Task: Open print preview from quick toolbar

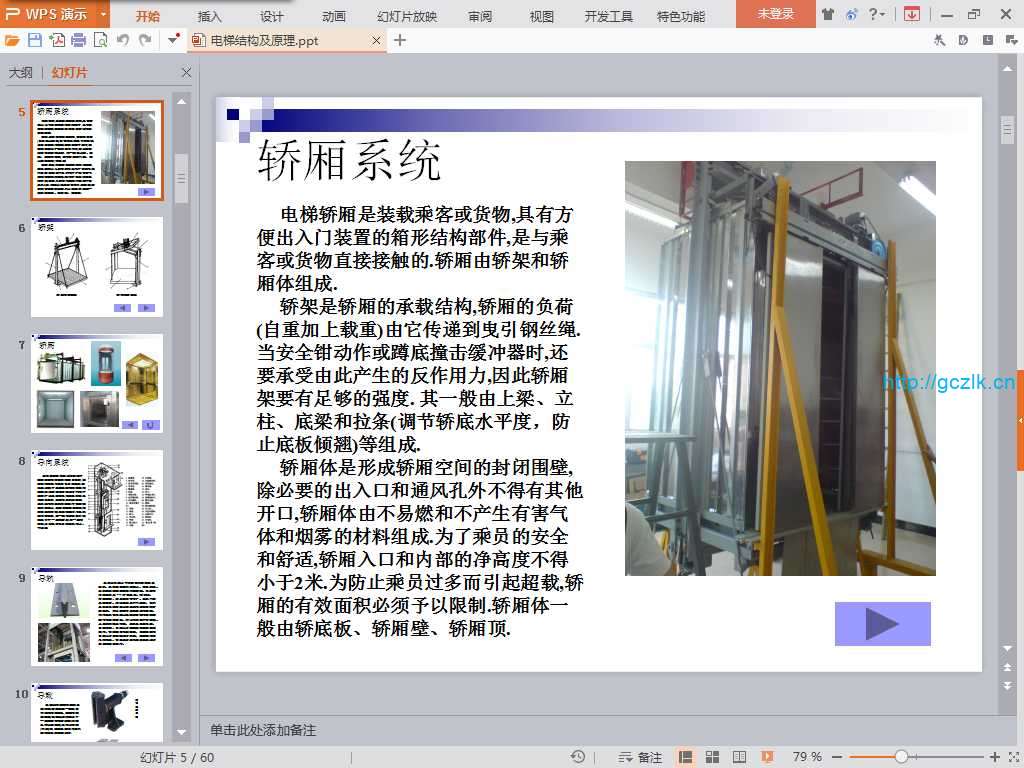Action: 101,40
